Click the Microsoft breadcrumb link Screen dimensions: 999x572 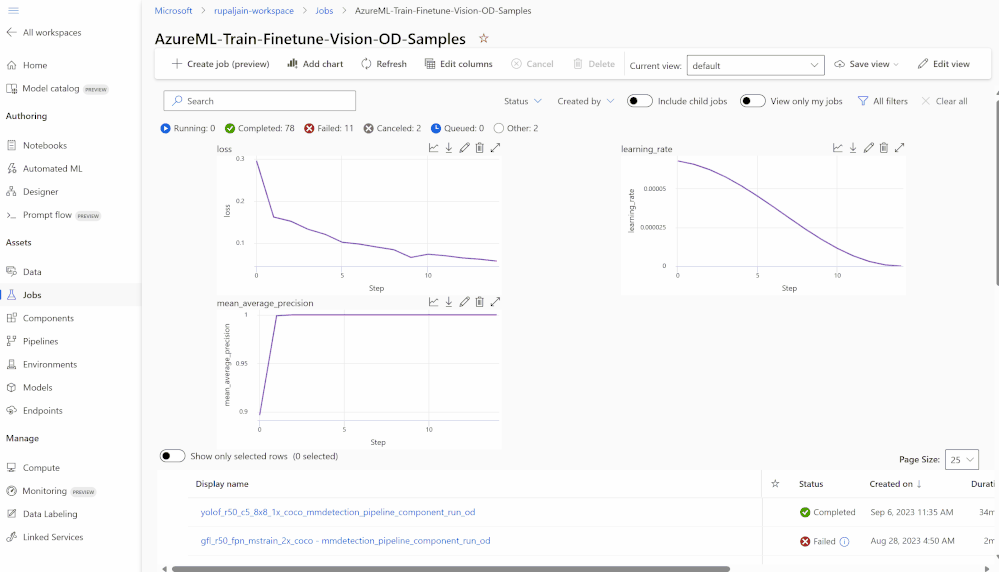(173, 11)
